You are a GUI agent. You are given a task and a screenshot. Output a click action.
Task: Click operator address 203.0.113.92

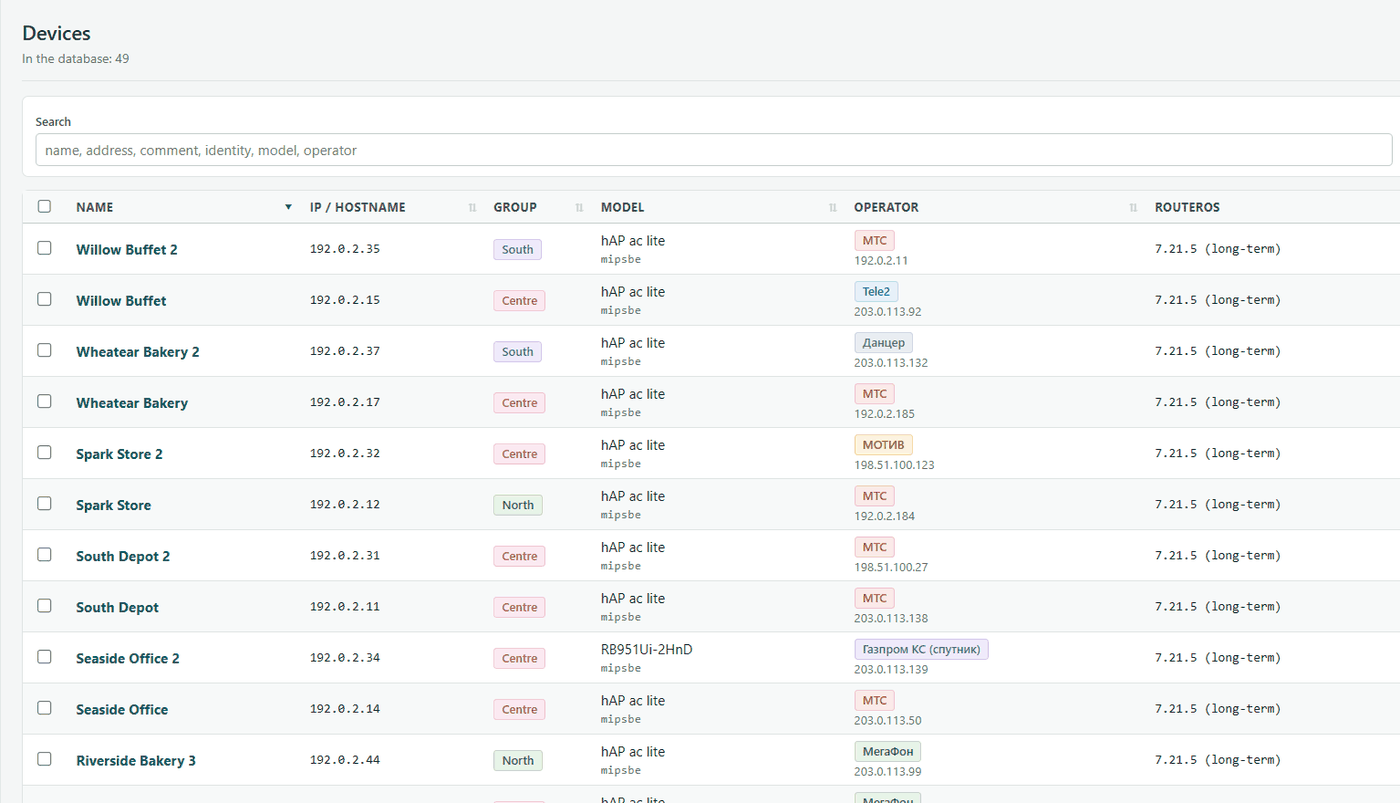click(888, 312)
